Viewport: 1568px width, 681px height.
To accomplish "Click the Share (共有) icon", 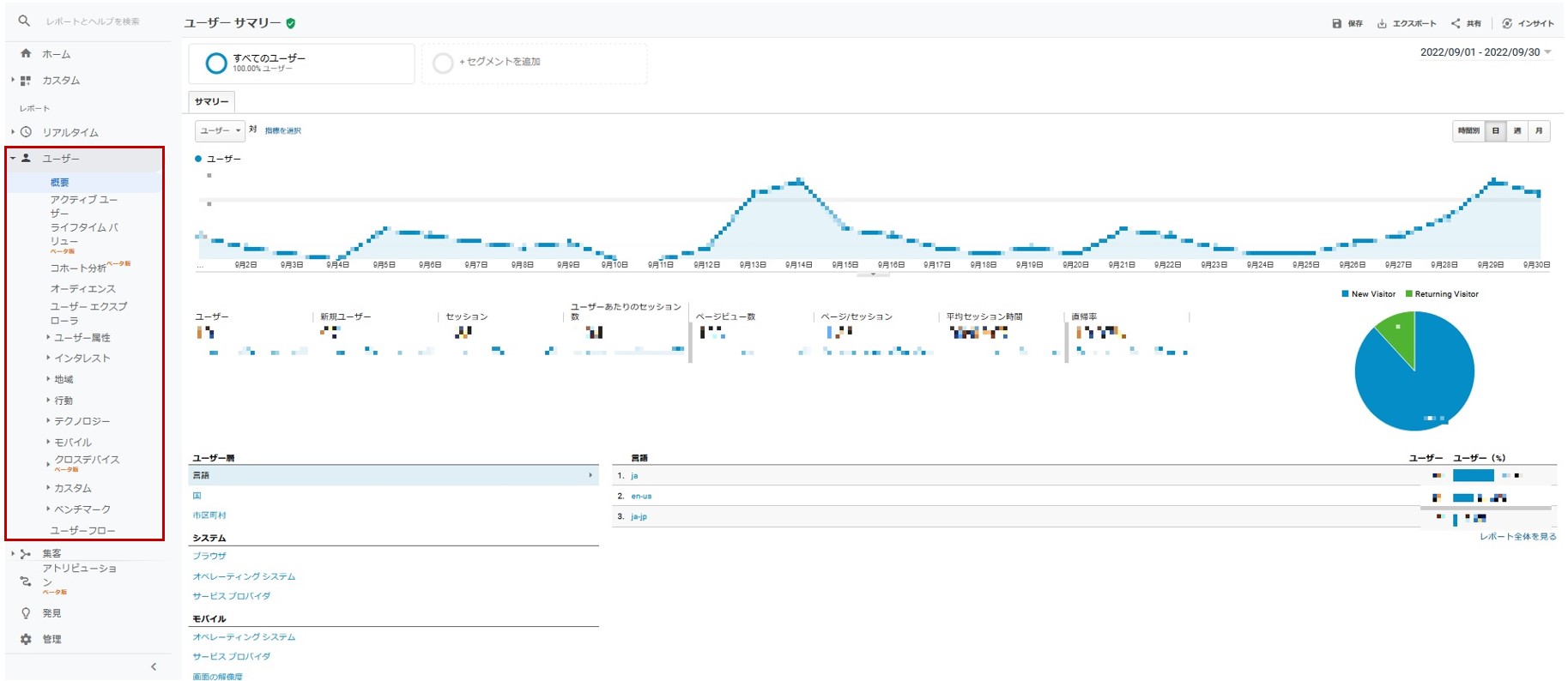I will tap(1456, 24).
